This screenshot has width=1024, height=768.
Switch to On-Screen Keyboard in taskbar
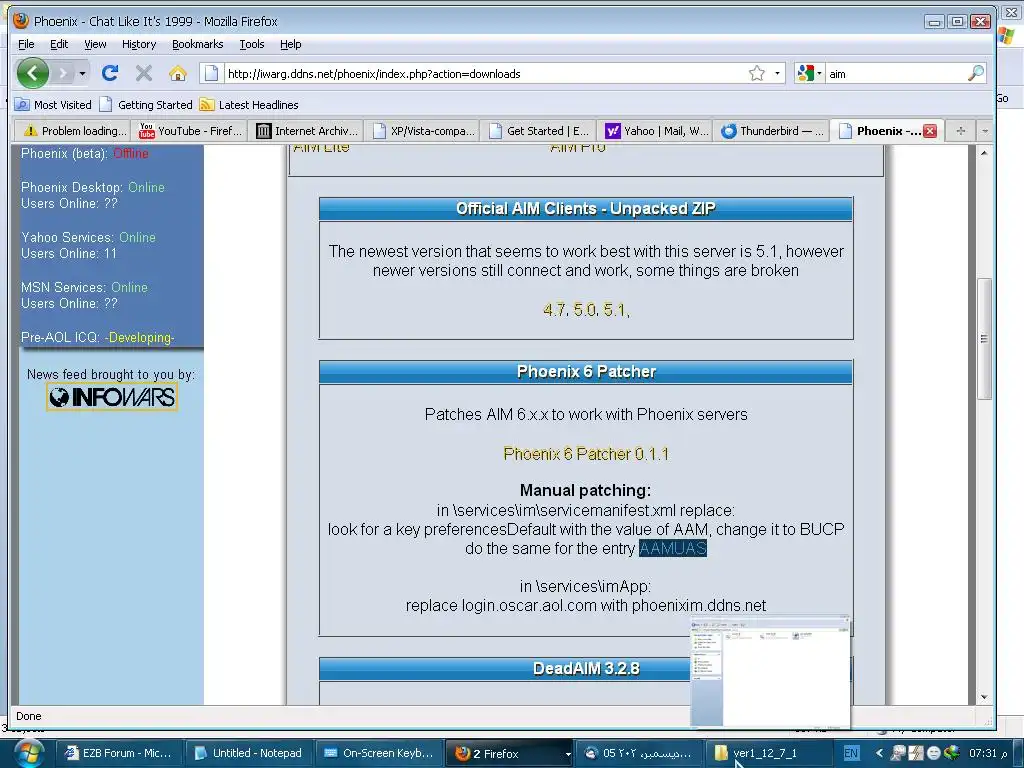(x=378, y=753)
